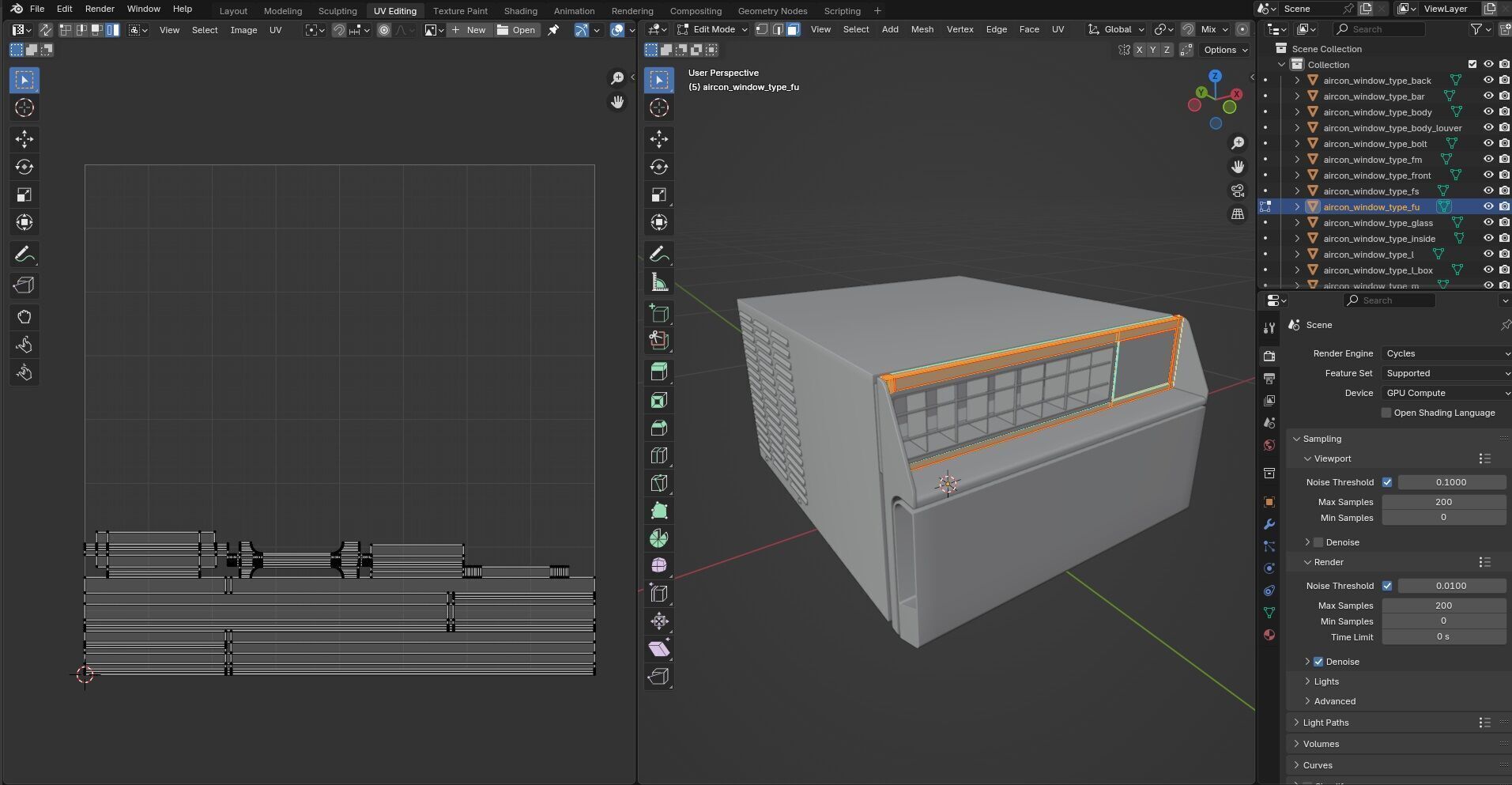This screenshot has height=785, width=1512.
Task: Select the Knife tool
Action: (x=659, y=483)
